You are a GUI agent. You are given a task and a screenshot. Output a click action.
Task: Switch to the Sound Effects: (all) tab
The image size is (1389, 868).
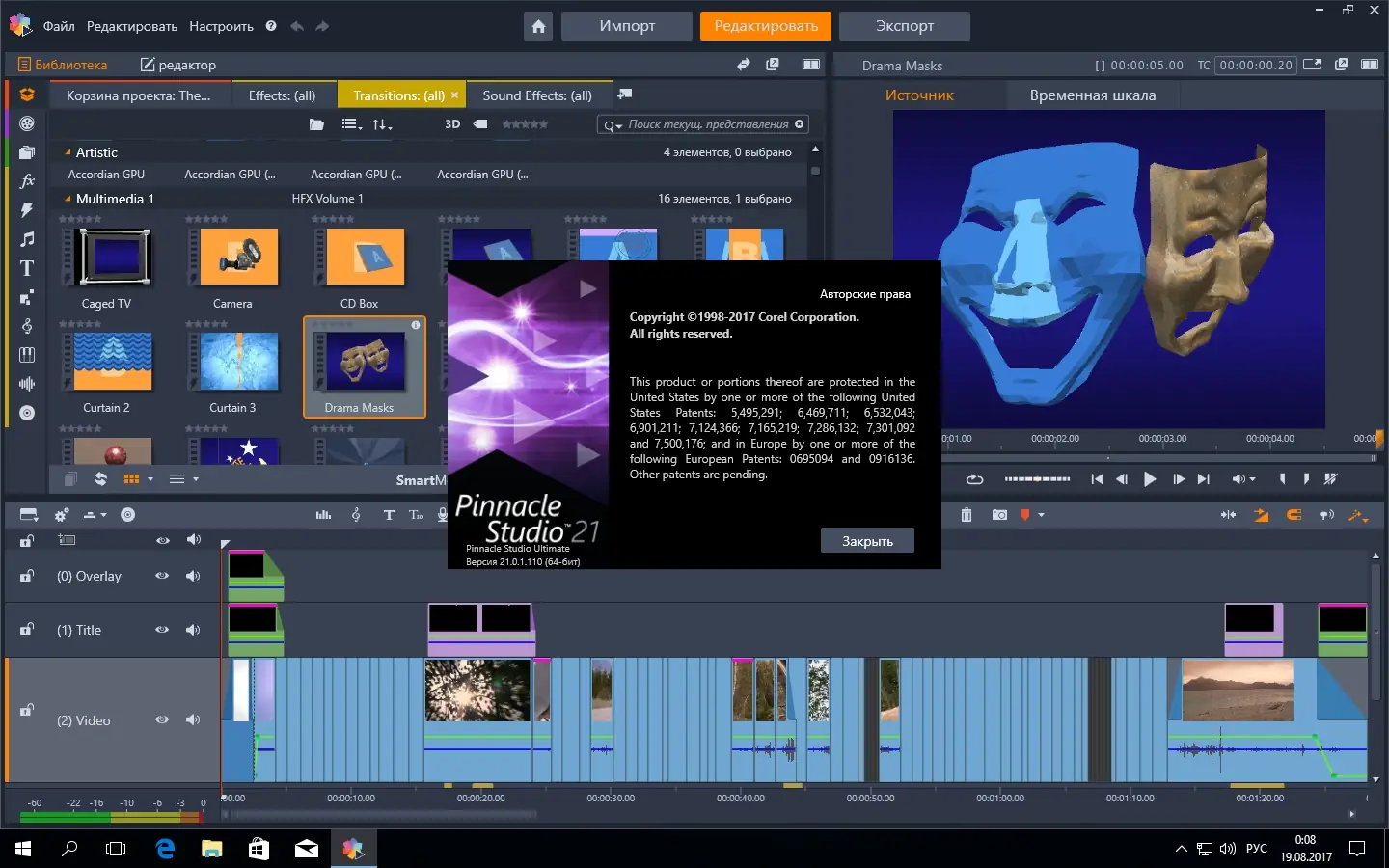pos(537,95)
